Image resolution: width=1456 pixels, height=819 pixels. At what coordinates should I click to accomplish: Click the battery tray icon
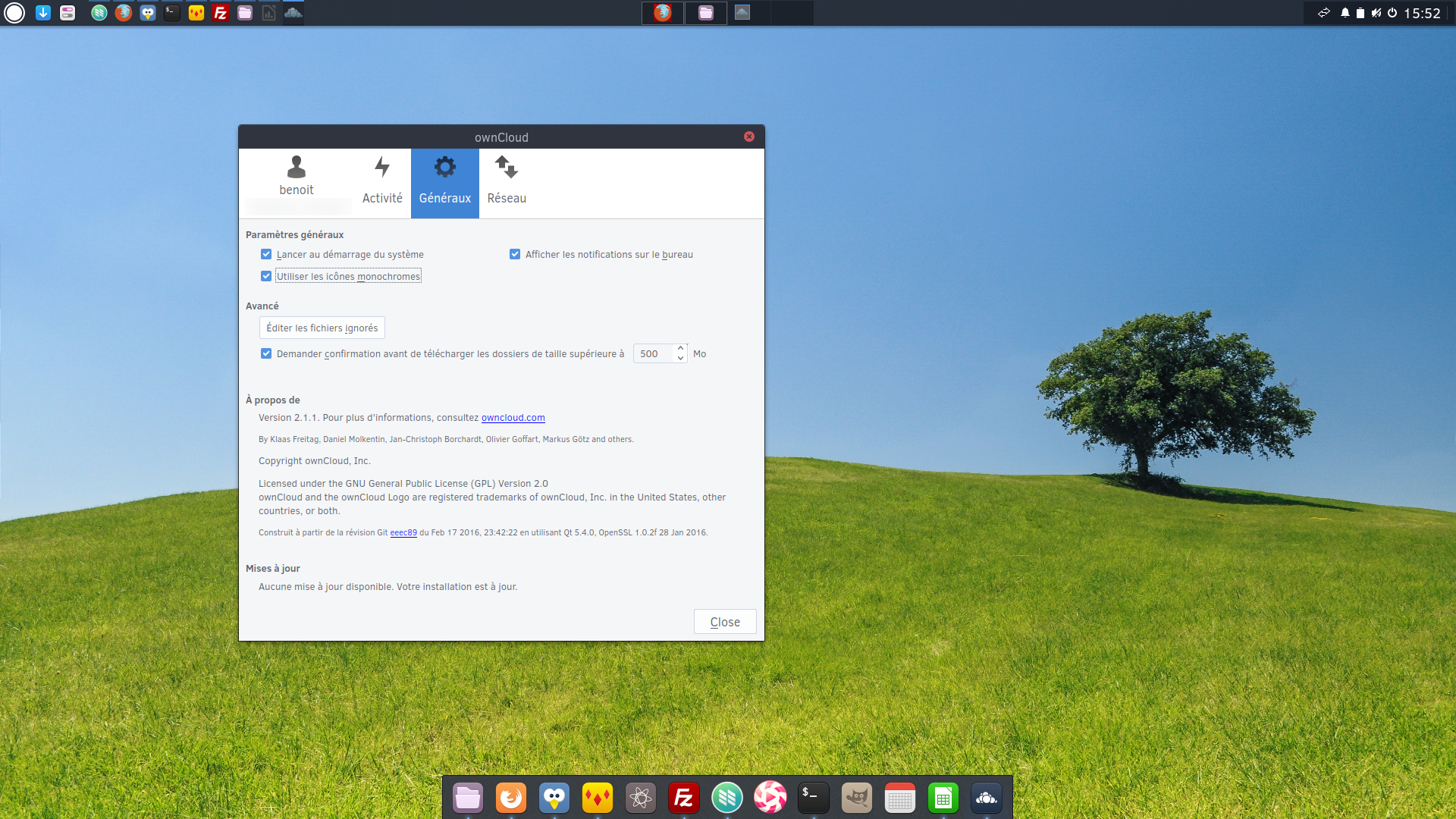pyautogui.click(x=1360, y=13)
